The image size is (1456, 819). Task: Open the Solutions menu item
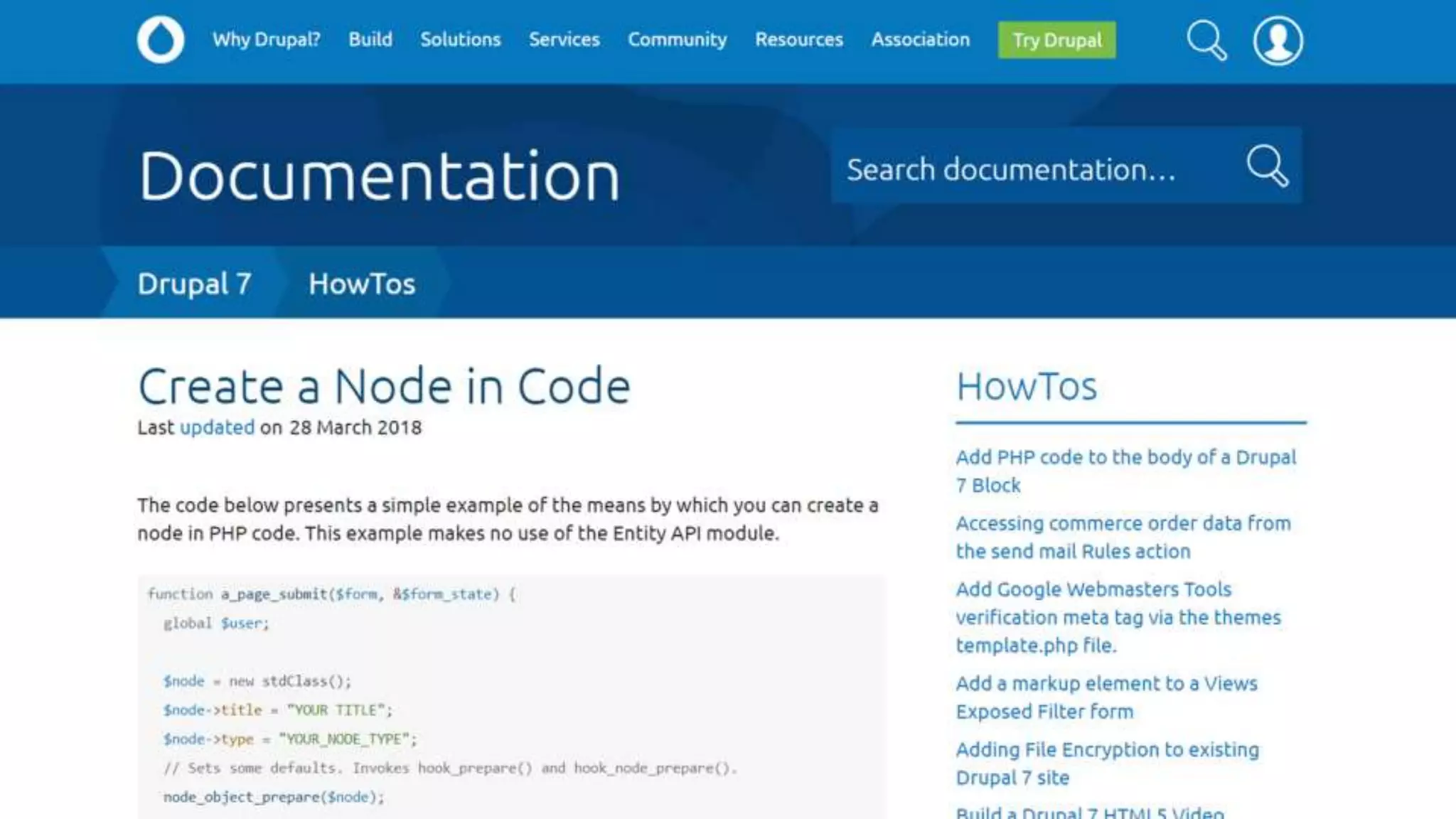tap(460, 40)
